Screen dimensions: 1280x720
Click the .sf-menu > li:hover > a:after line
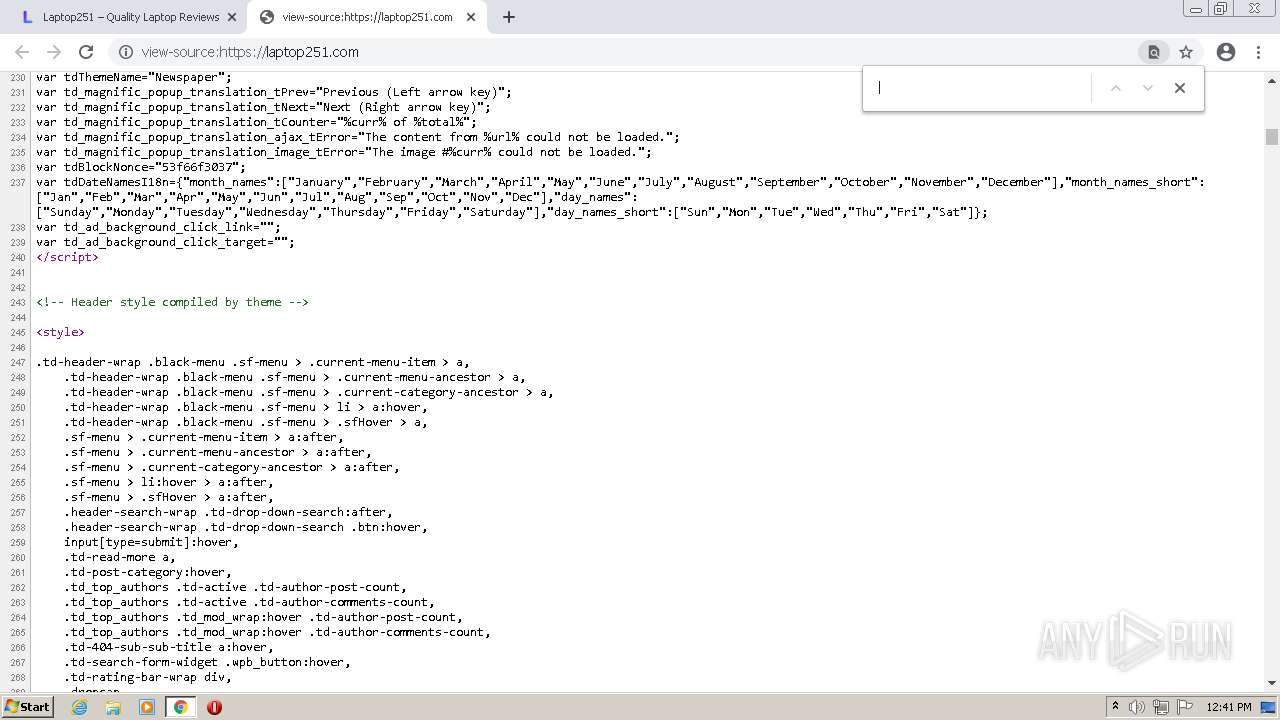[168, 482]
